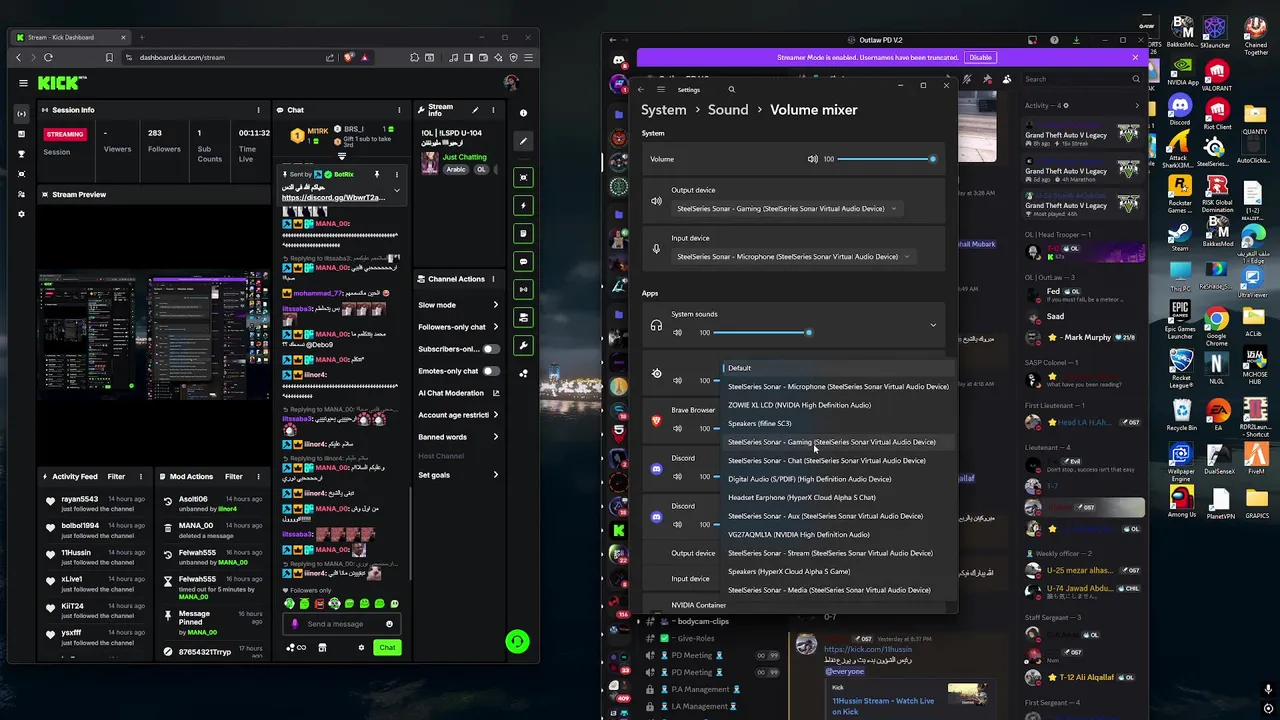This screenshot has width=1280, height=720.
Task: Click the pencil edit icon in Stream info
Action: [x=475, y=110]
